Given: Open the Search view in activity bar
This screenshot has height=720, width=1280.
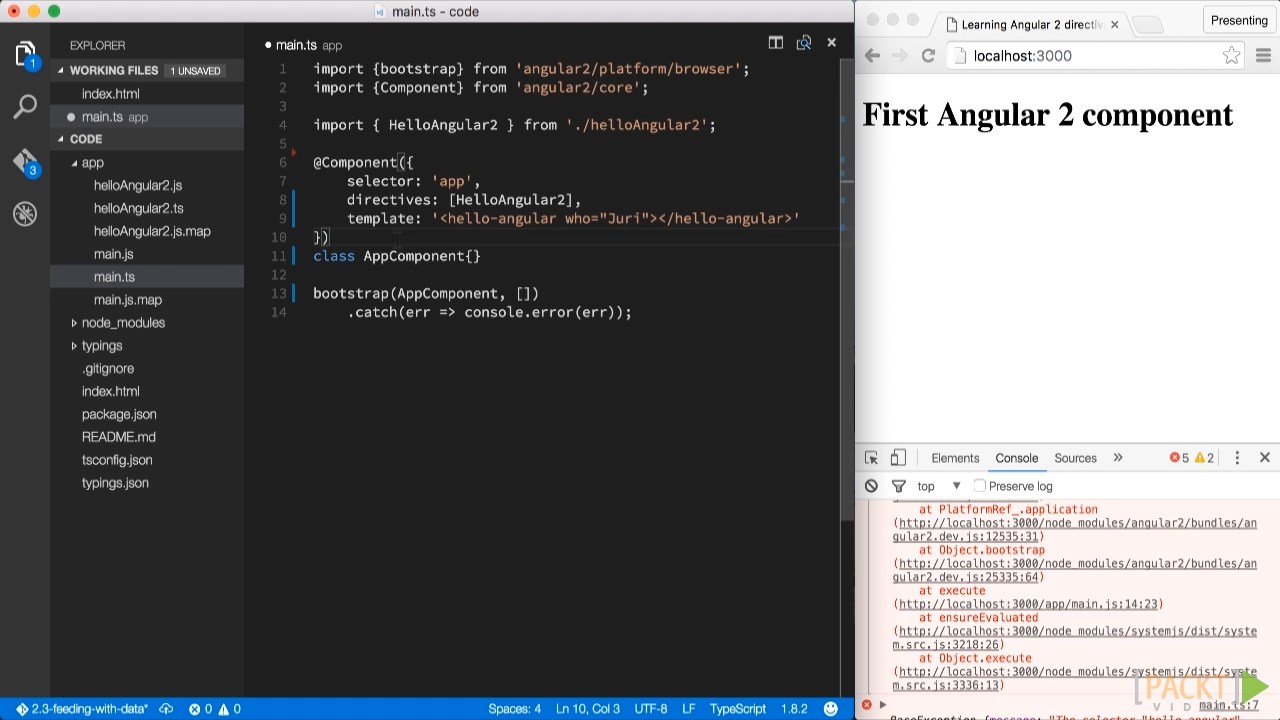Looking at the screenshot, I should click(x=25, y=106).
